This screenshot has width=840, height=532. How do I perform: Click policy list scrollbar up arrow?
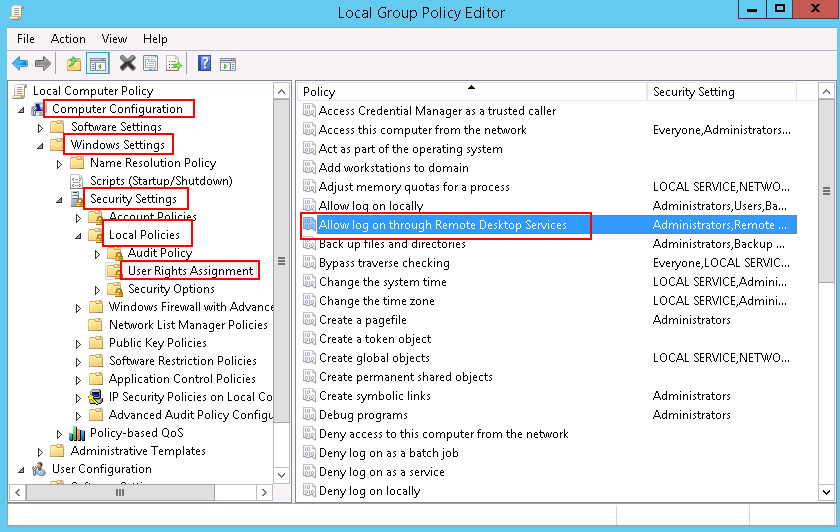[x=827, y=92]
